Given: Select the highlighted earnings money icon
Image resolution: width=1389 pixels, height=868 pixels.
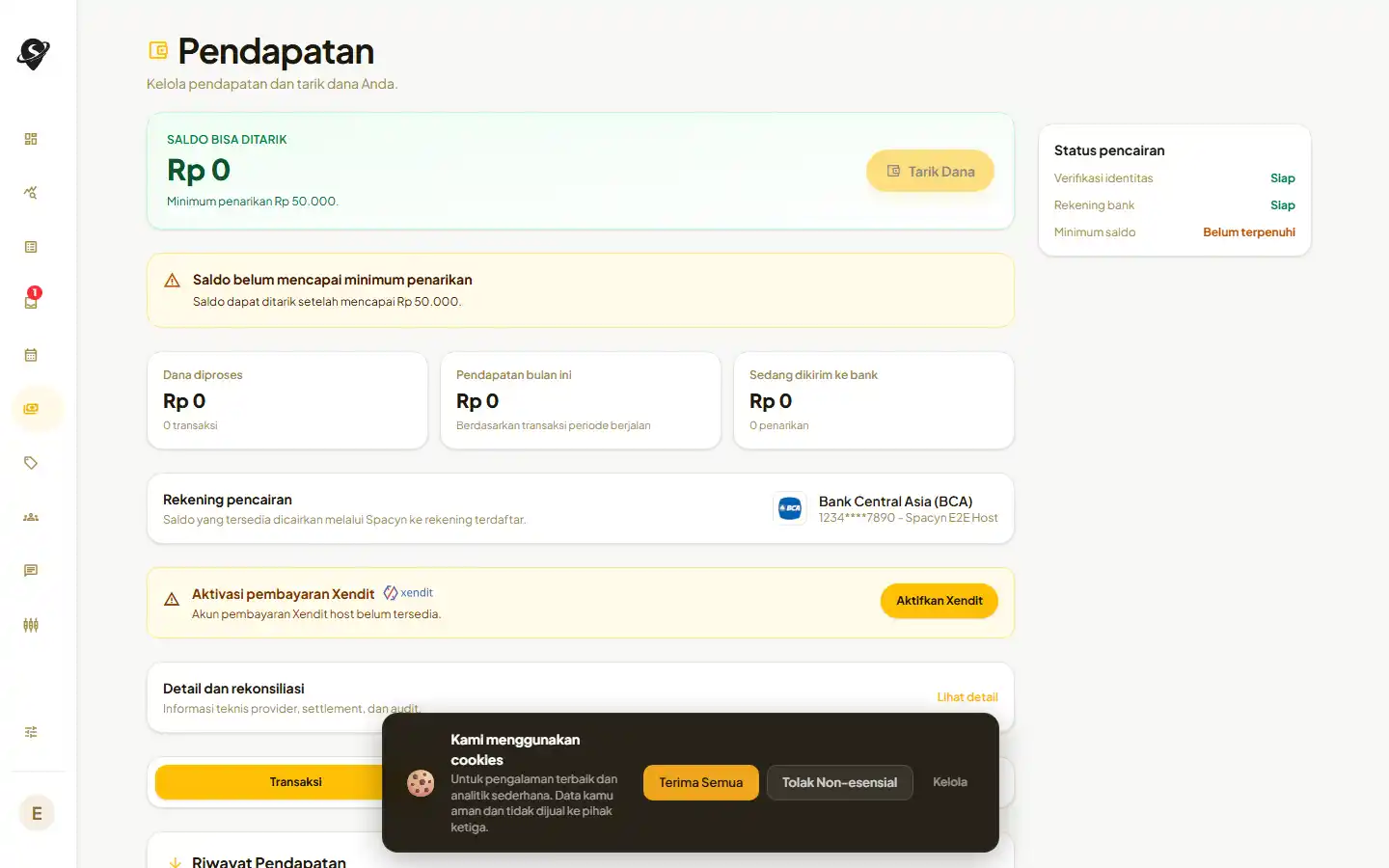Looking at the screenshot, I should click(x=31, y=409).
